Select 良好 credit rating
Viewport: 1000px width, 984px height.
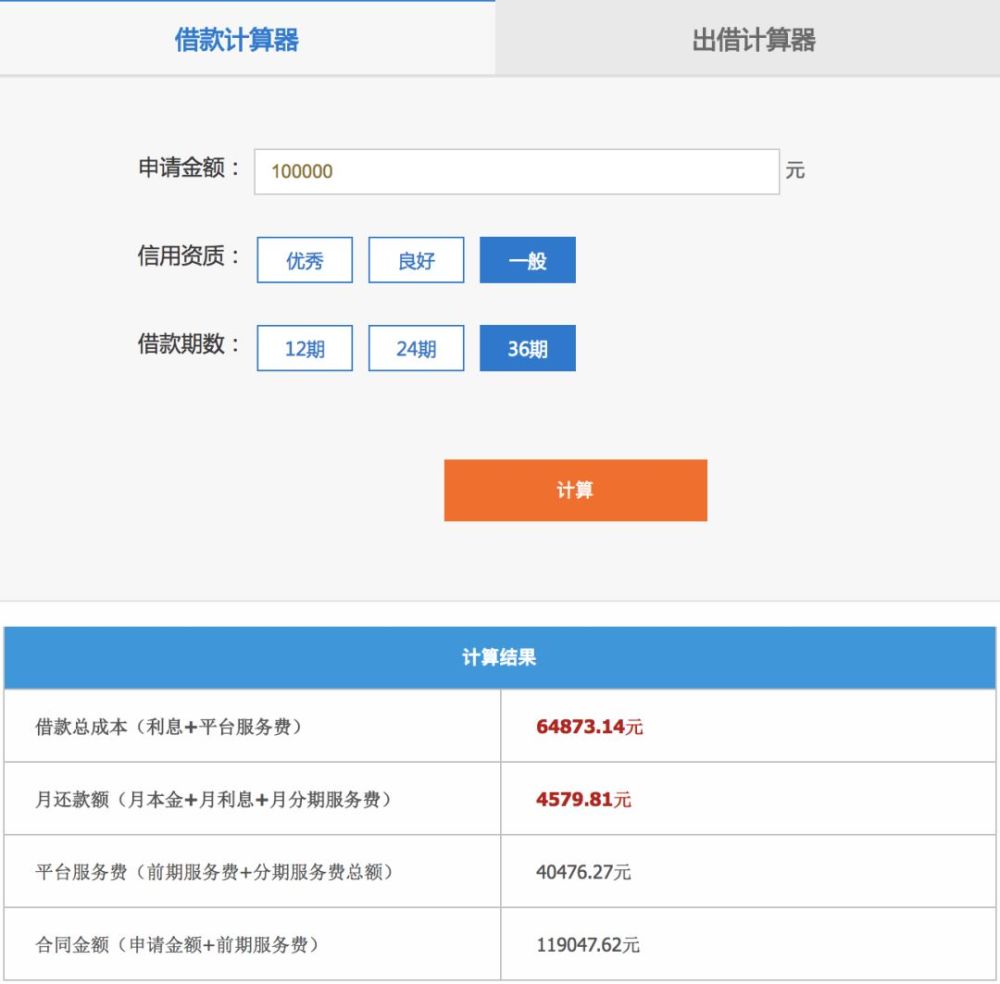[416, 260]
